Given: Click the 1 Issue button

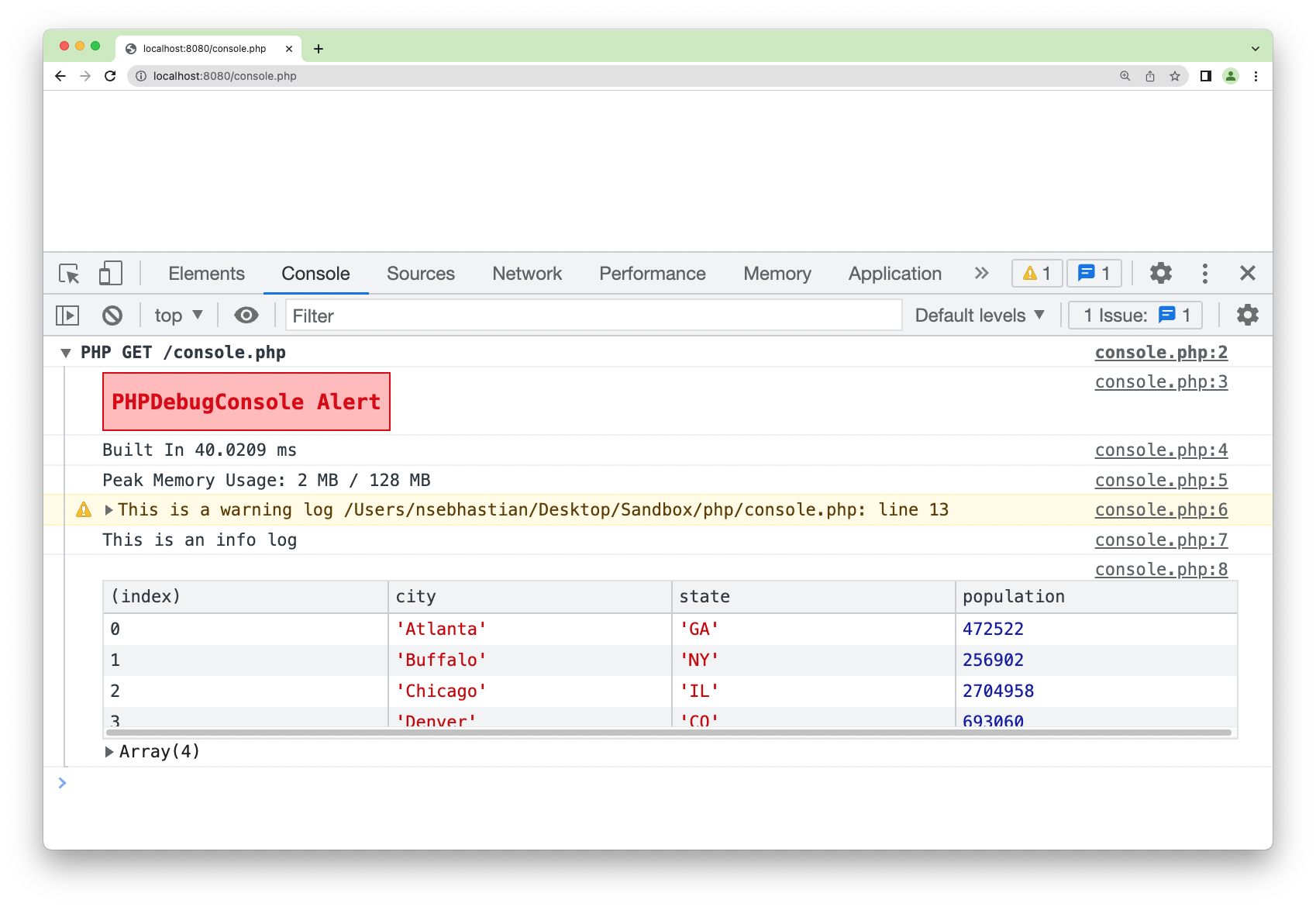Looking at the screenshot, I should 1134,315.
